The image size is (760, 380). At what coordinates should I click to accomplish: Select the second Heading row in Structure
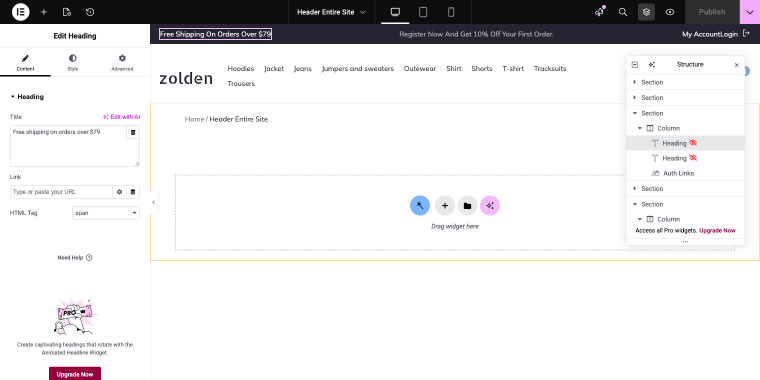point(685,158)
